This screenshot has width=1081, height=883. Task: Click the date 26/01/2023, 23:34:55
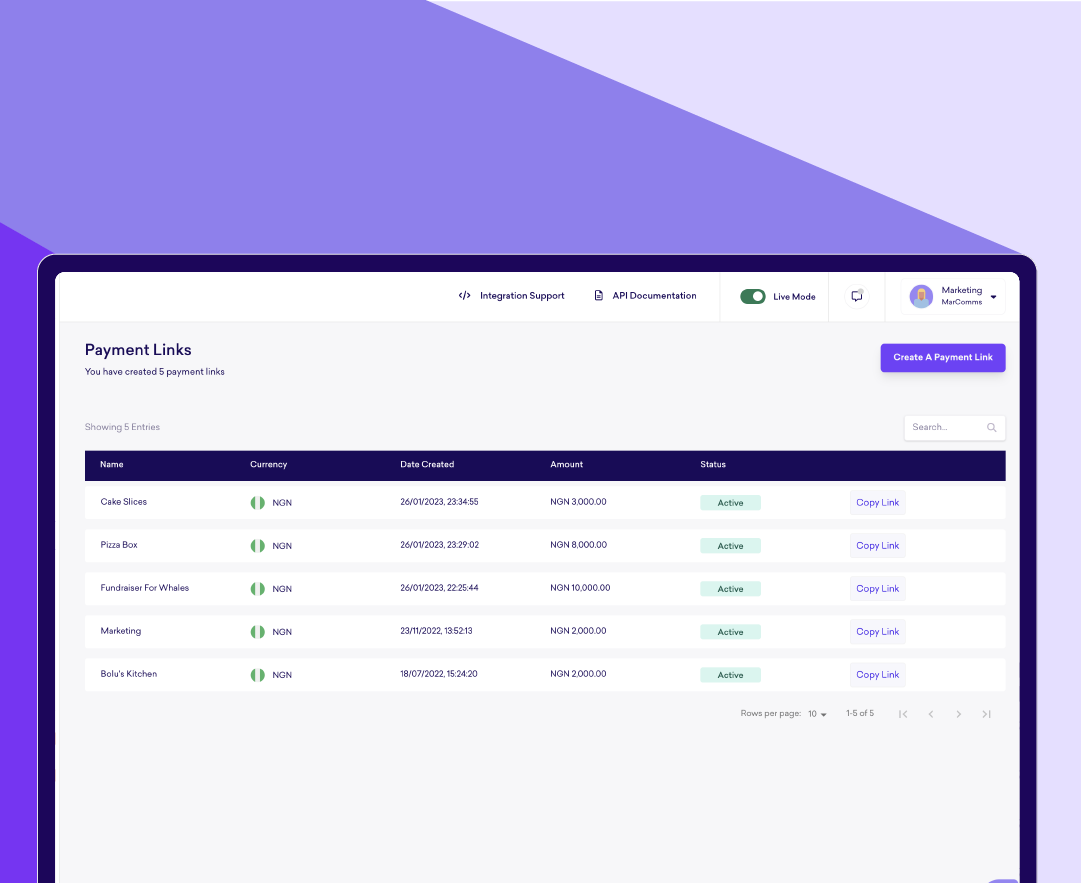(439, 502)
